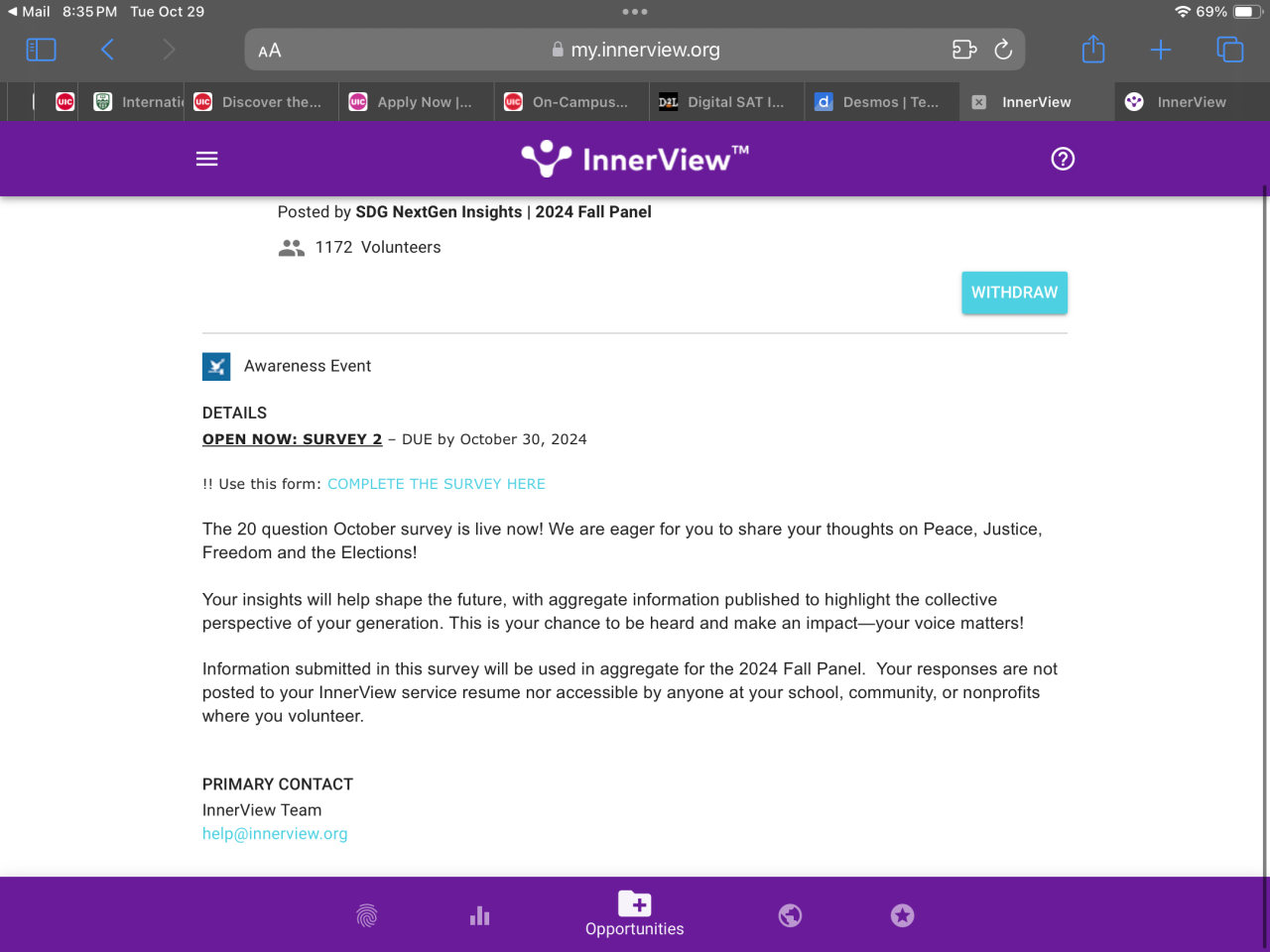Select the Opportunities bottom navigation tab
Viewport: 1270px width, 952px height.
[635, 914]
